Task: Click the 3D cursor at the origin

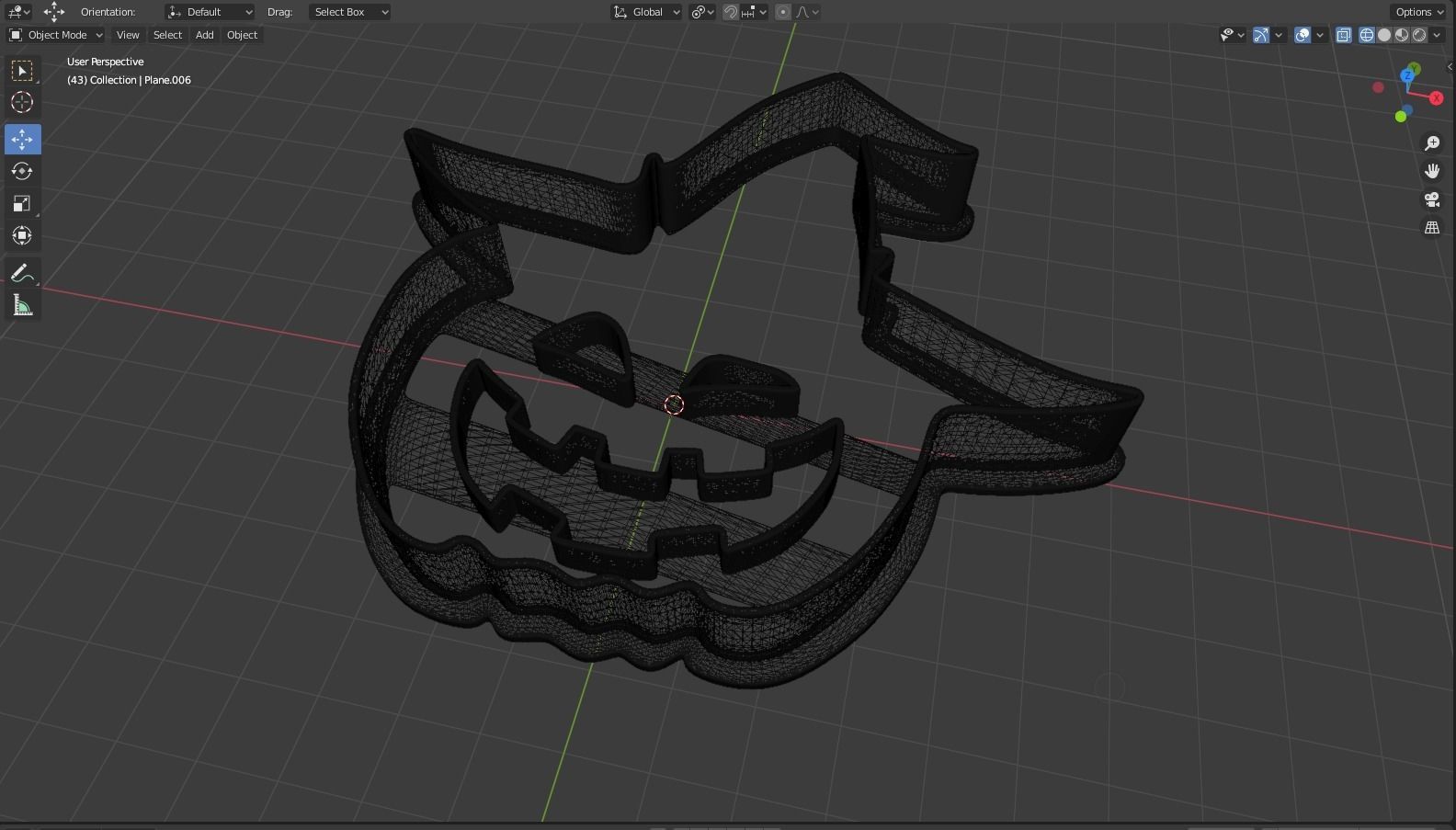Action: [674, 404]
